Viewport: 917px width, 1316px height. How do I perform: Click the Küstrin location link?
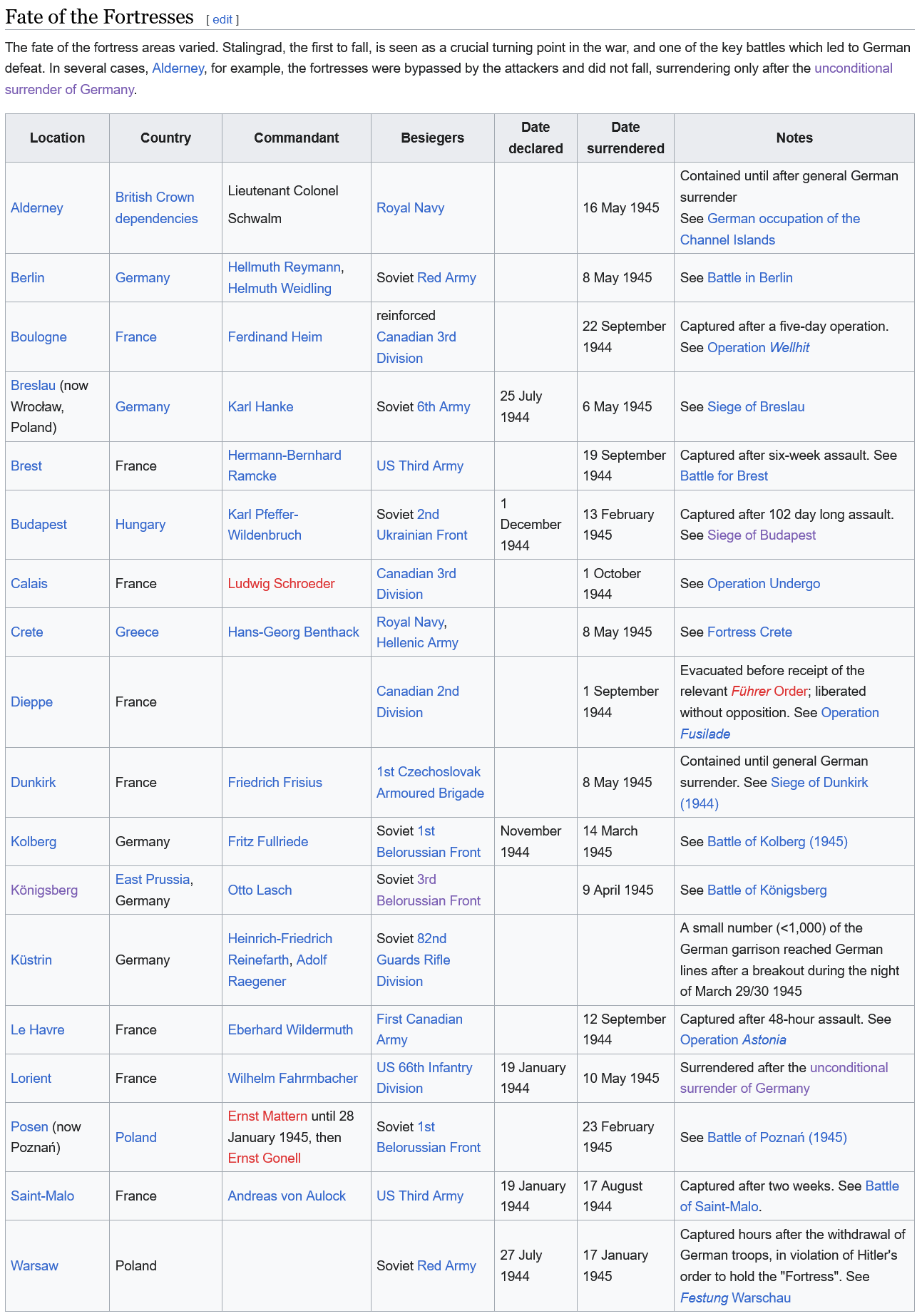pos(31,960)
